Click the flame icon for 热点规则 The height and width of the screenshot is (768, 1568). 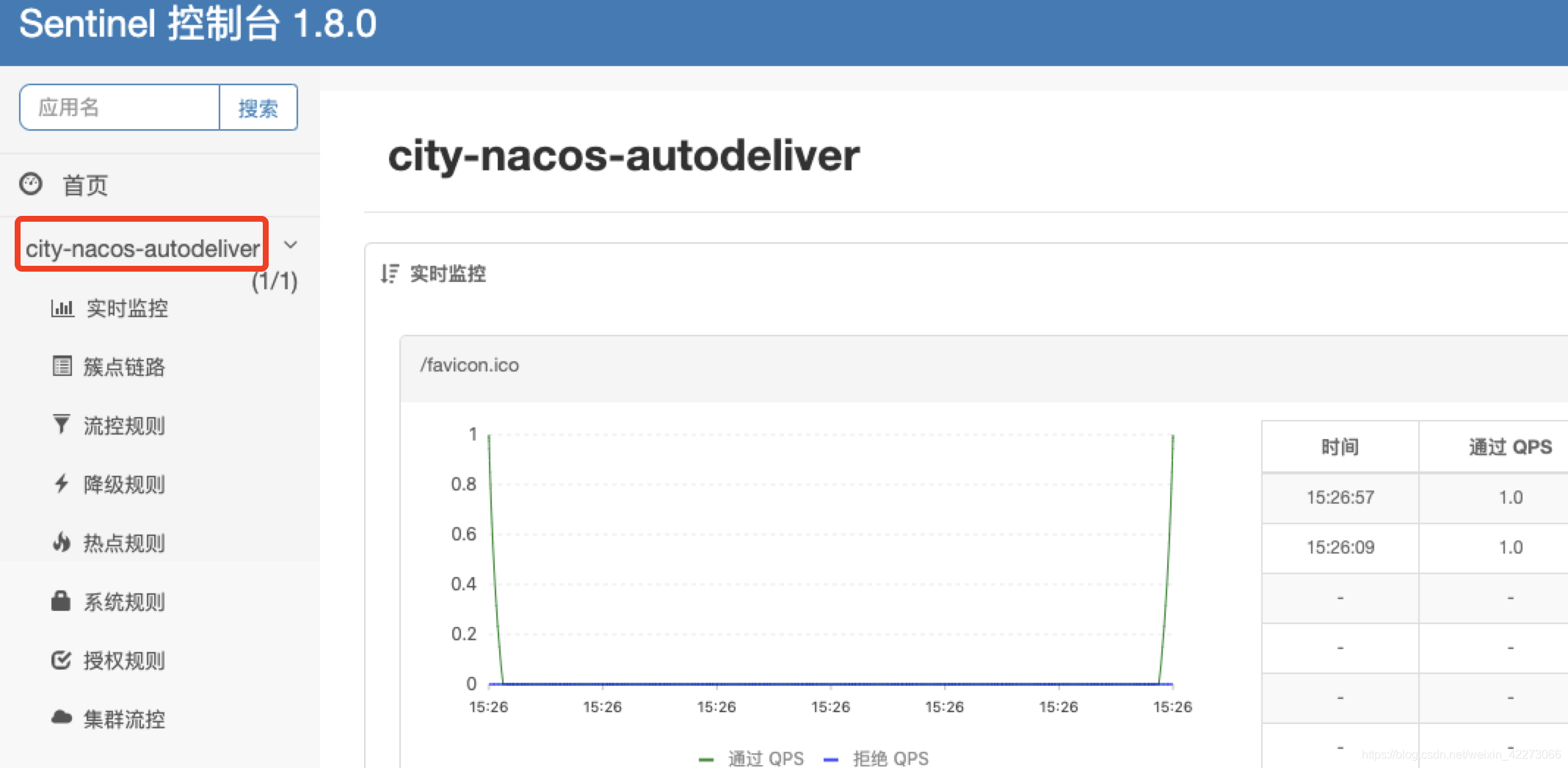pyautogui.click(x=62, y=542)
